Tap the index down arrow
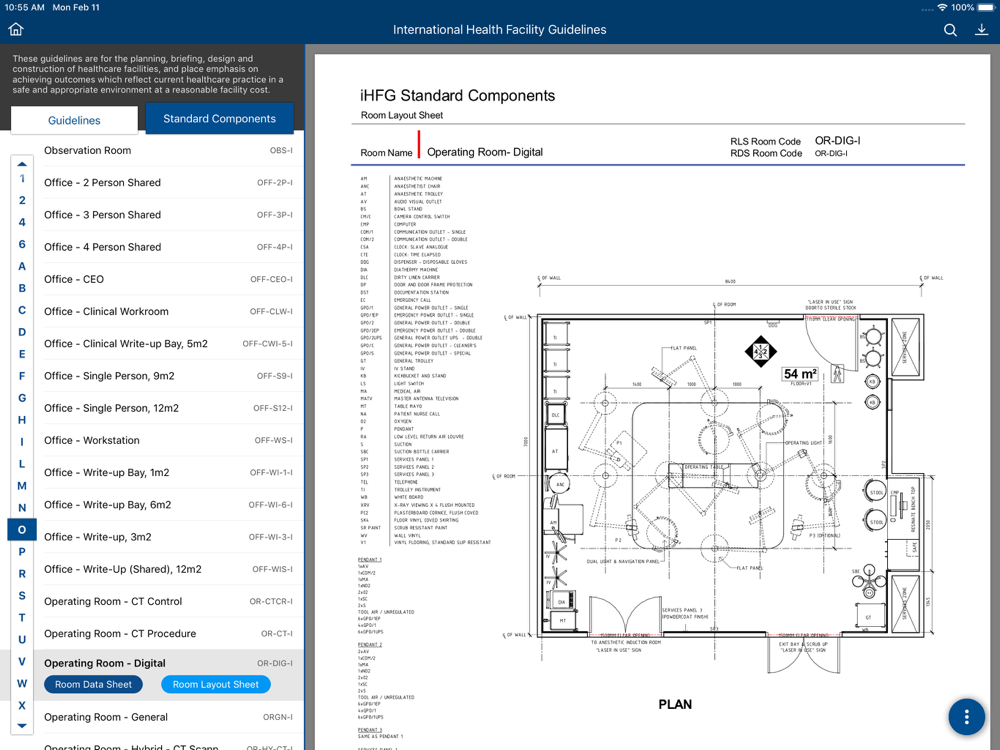1000x750 pixels. (x=22, y=726)
